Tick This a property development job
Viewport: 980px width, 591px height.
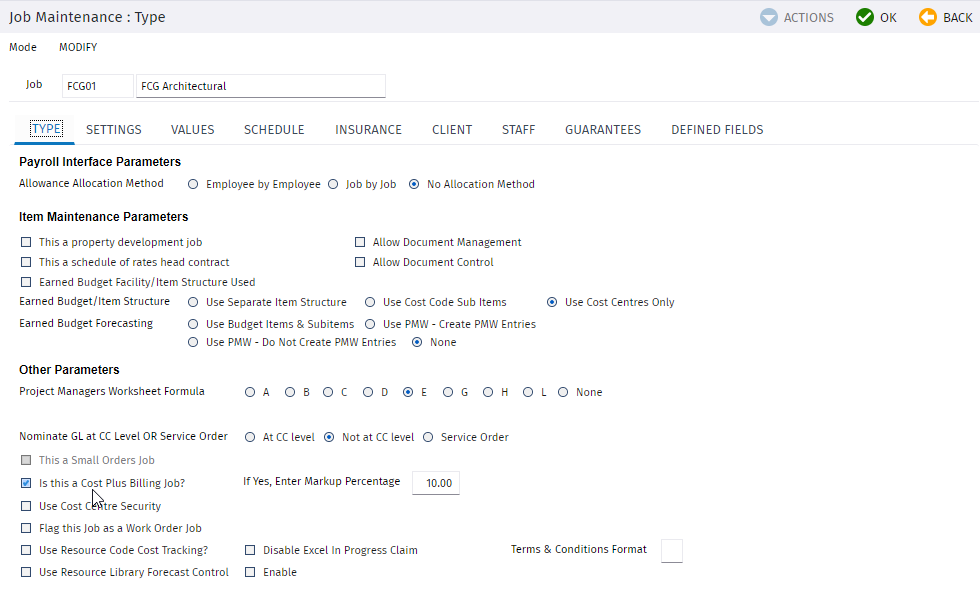[x=26, y=242]
